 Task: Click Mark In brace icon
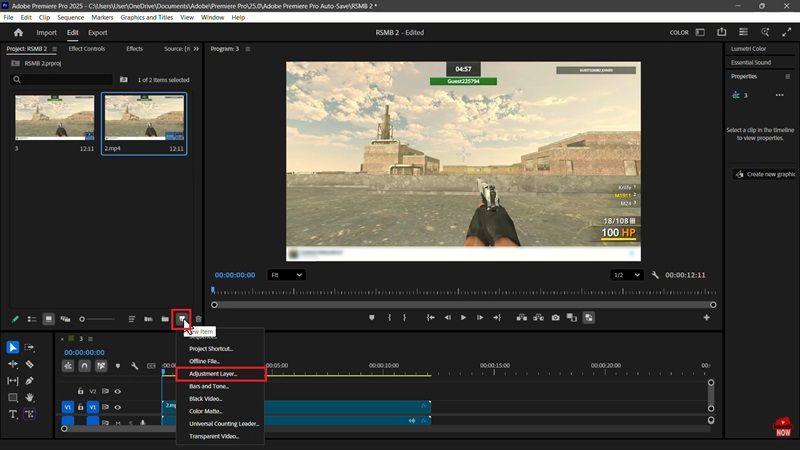389,317
